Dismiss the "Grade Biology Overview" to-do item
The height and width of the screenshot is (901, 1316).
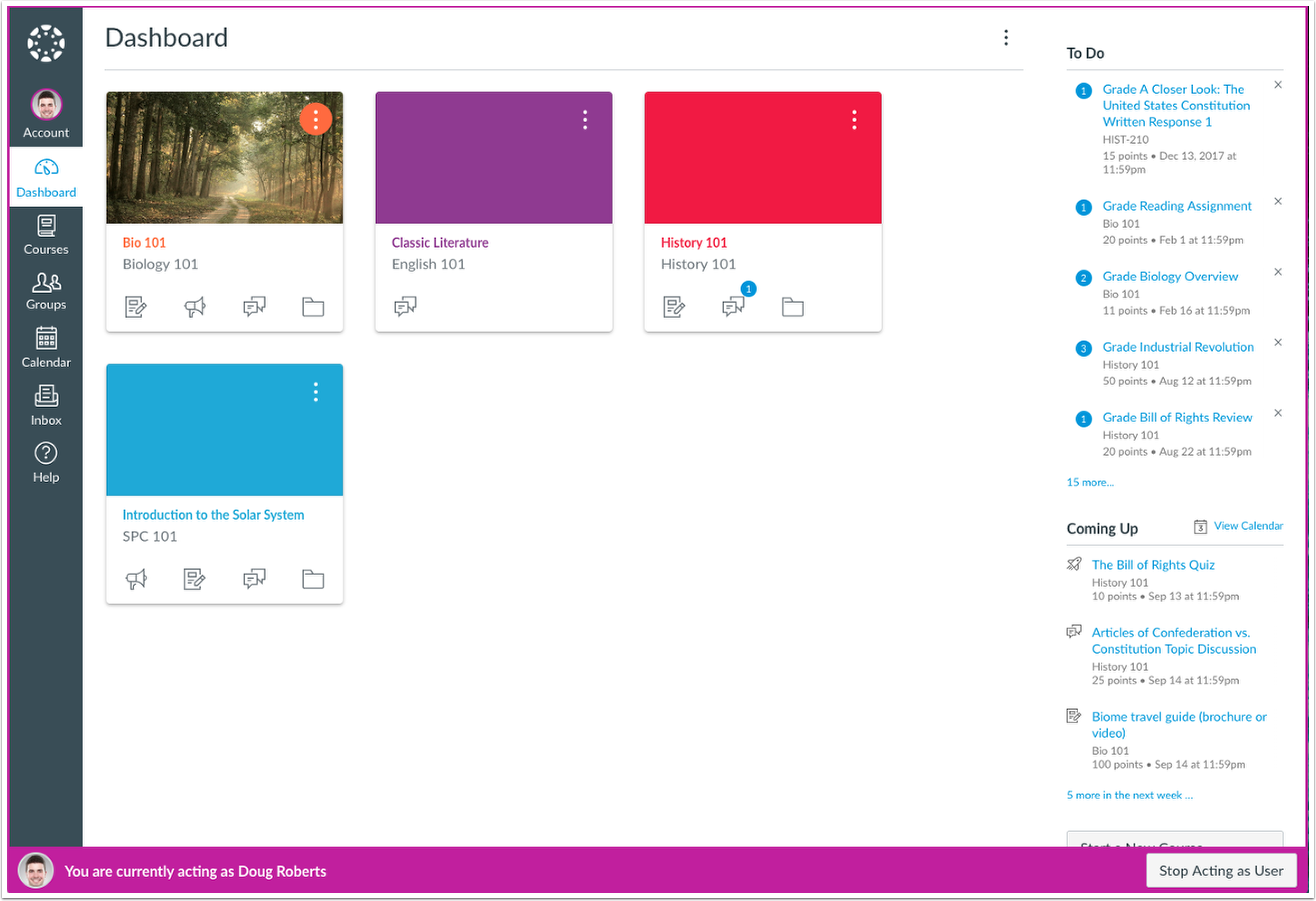pyautogui.click(x=1278, y=271)
